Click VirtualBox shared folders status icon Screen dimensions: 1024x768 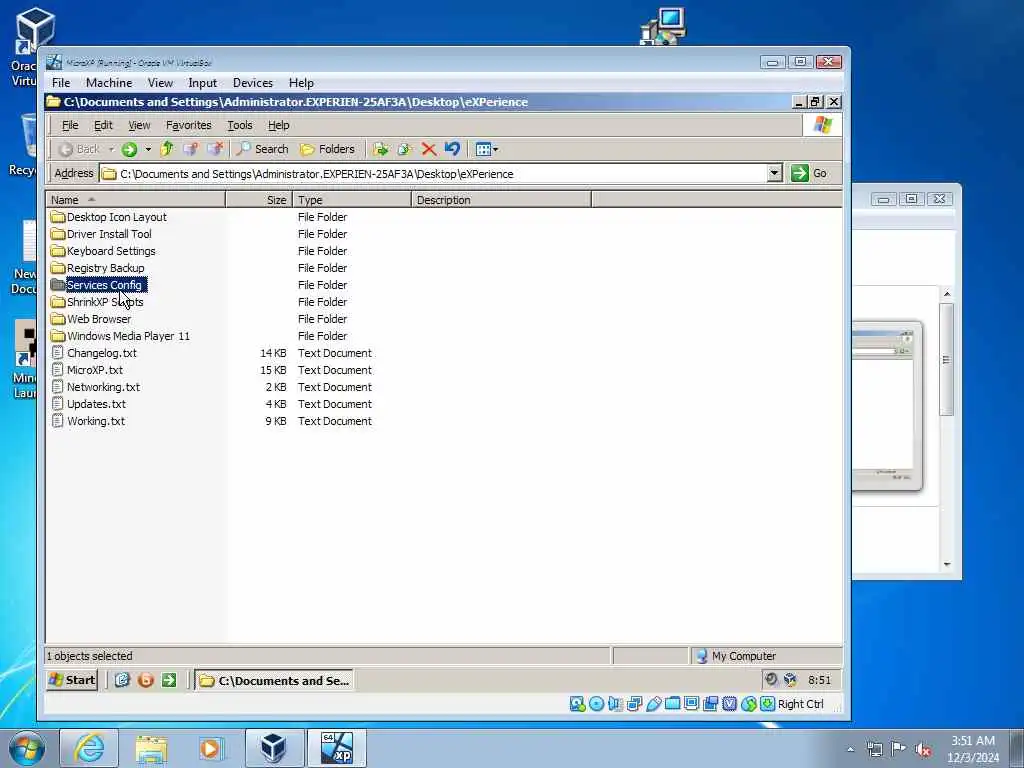673,703
